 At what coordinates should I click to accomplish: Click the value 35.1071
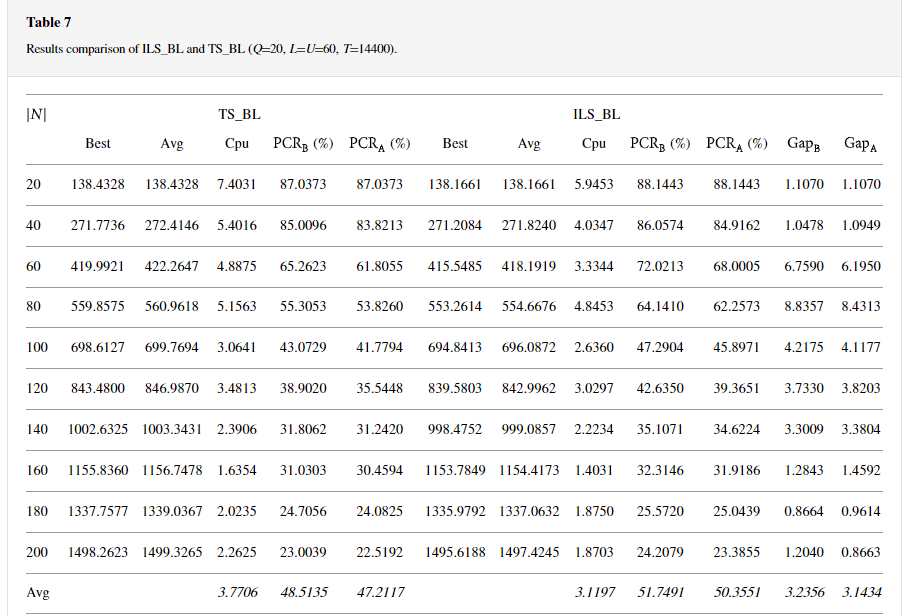[x=660, y=429]
